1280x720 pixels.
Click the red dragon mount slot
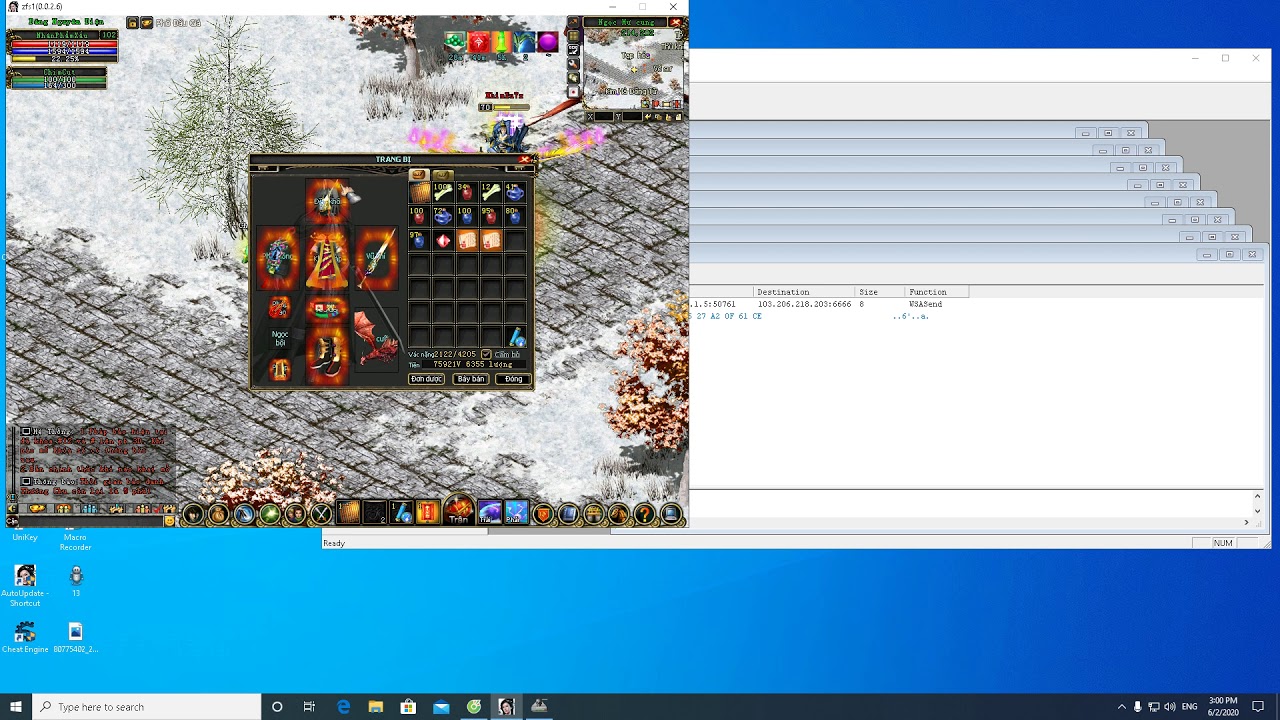[376, 338]
